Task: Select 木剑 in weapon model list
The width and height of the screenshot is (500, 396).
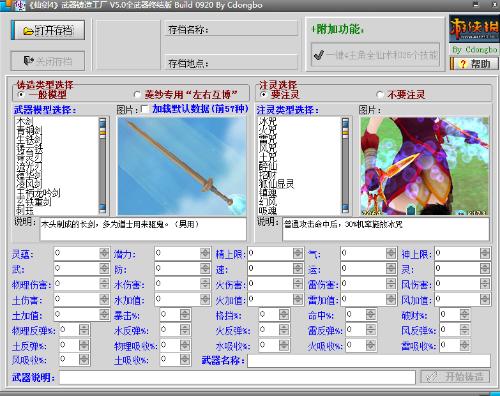Action: click(x=24, y=121)
